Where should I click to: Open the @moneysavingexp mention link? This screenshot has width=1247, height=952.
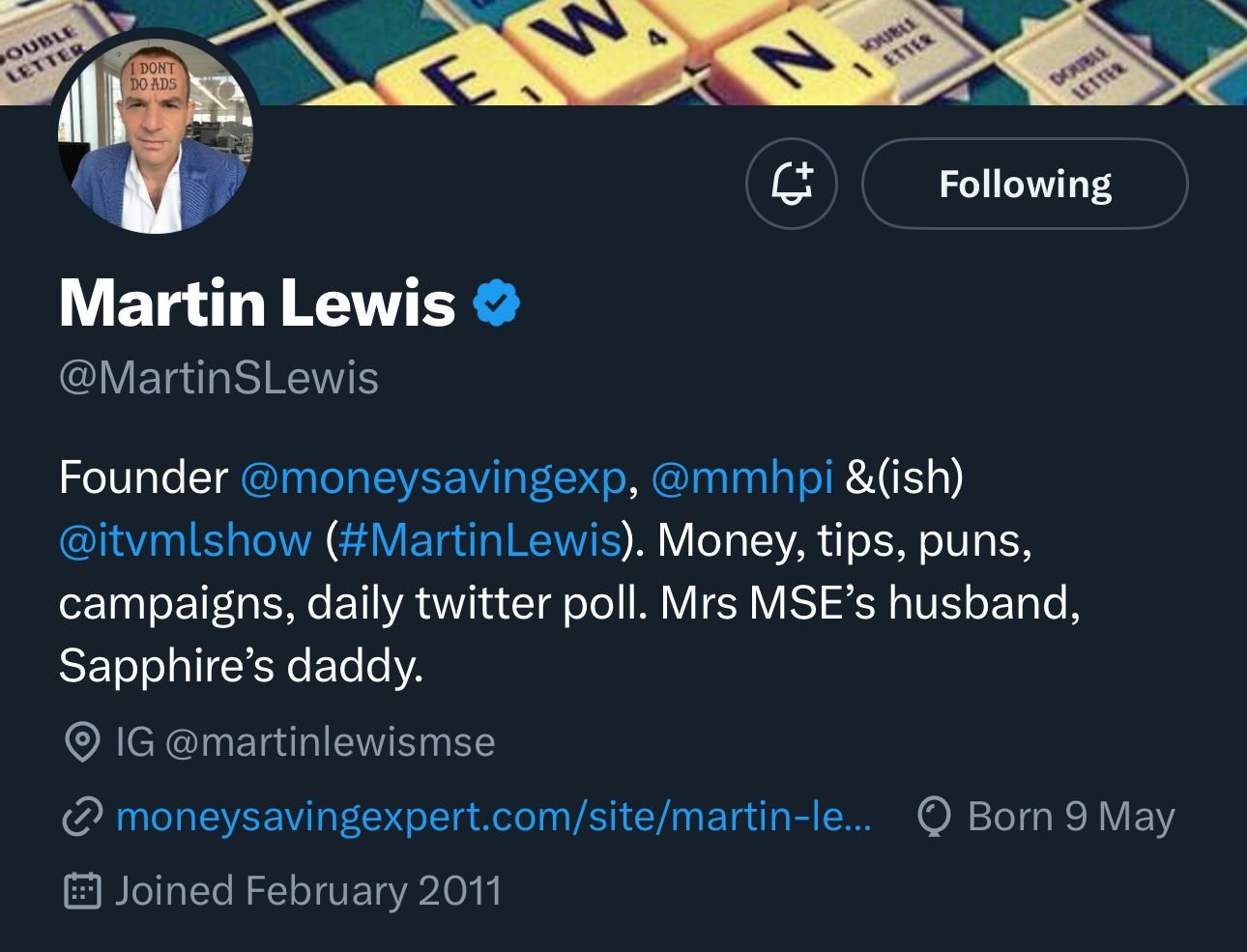433,477
